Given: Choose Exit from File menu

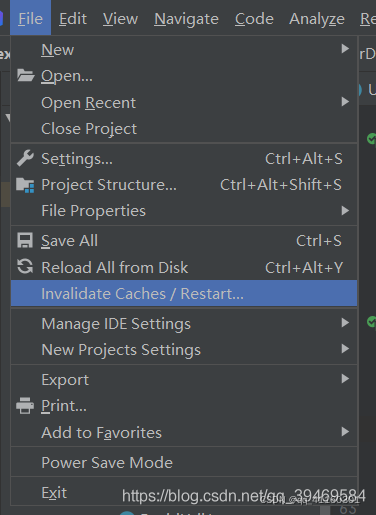Looking at the screenshot, I should pos(184,492).
